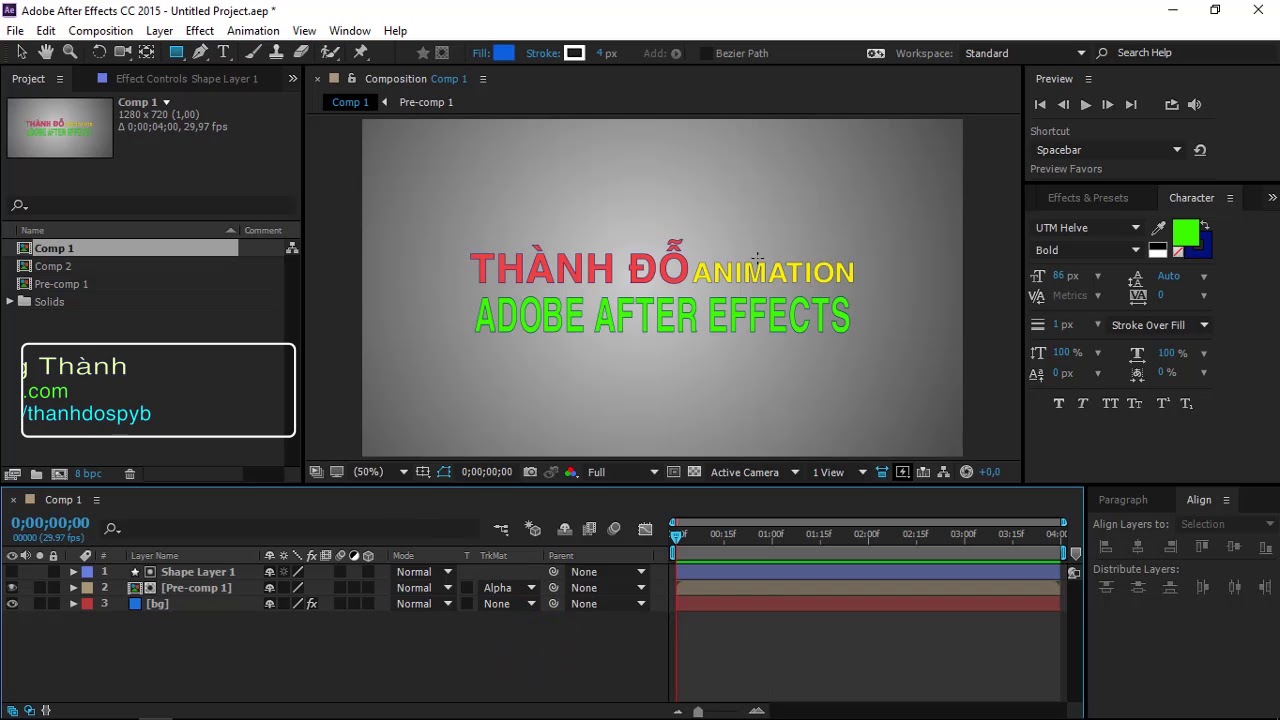This screenshot has width=1280, height=720.
Task: Jump to first frame in Preview panel
Action: [x=1040, y=105]
